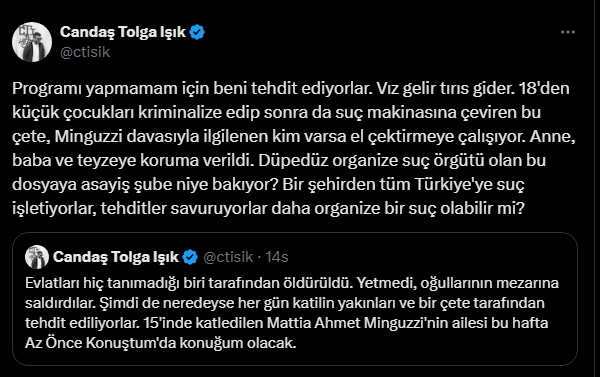Click the @ctisik handle inside the quoted tweet
The width and height of the screenshot is (600, 377).
point(228,257)
